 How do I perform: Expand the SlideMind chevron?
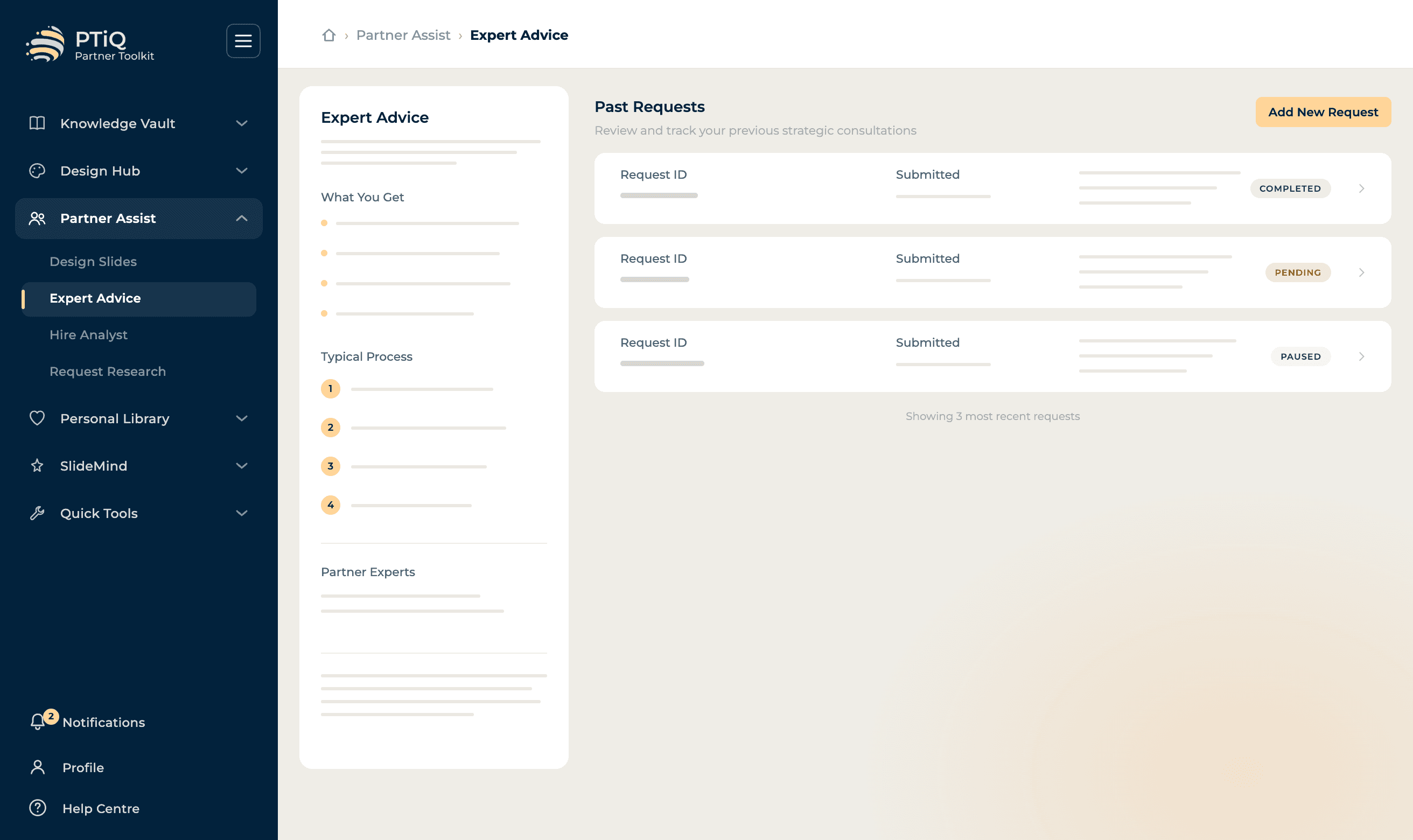click(x=242, y=466)
